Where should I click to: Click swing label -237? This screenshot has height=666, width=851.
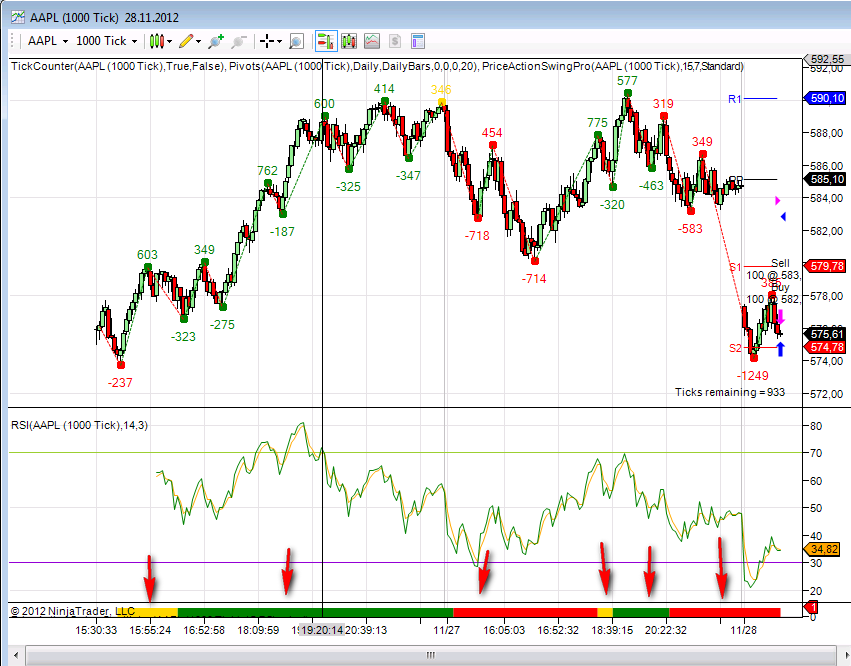[x=120, y=383]
